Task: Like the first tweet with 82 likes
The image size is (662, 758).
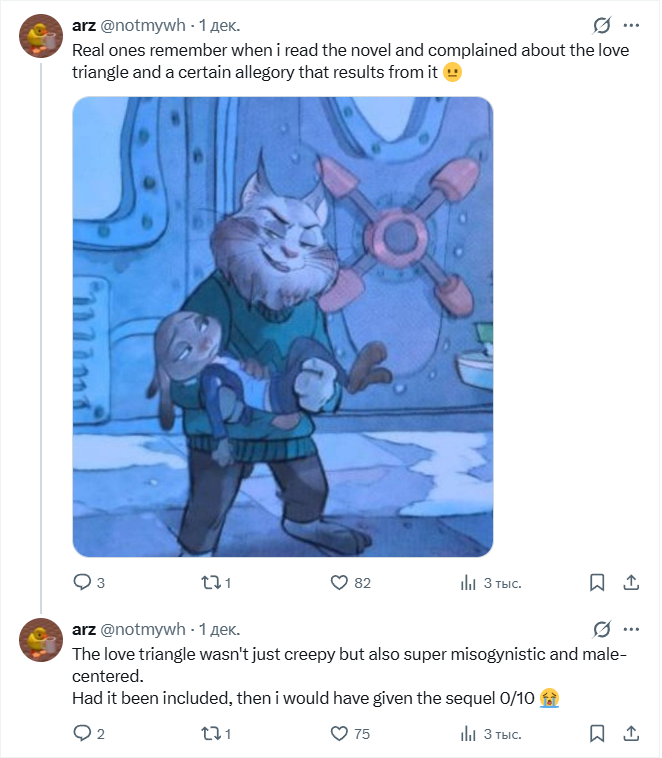Action: pyautogui.click(x=339, y=582)
